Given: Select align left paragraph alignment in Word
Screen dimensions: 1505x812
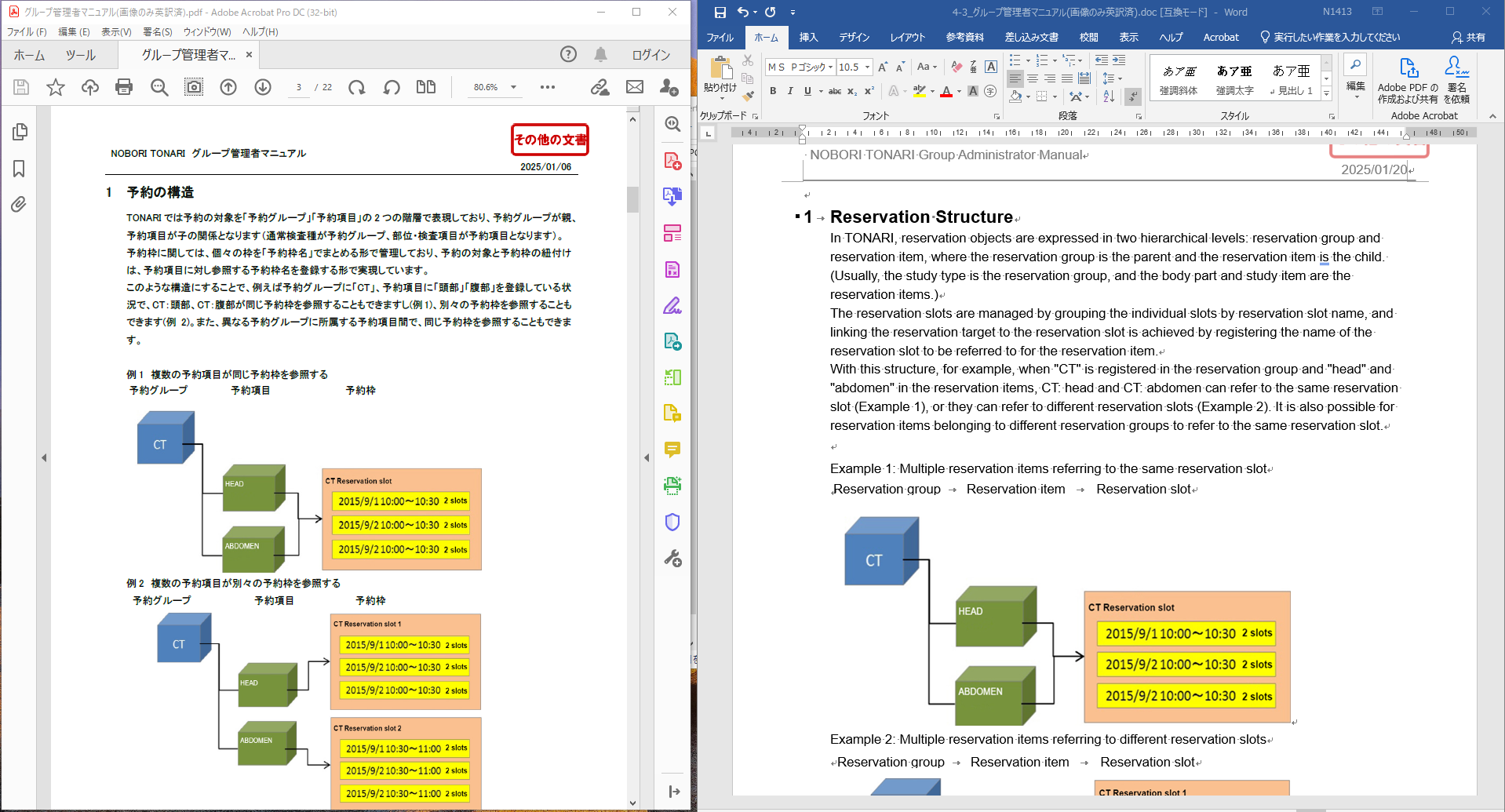Looking at the screenshot, I should [1015, 78].
